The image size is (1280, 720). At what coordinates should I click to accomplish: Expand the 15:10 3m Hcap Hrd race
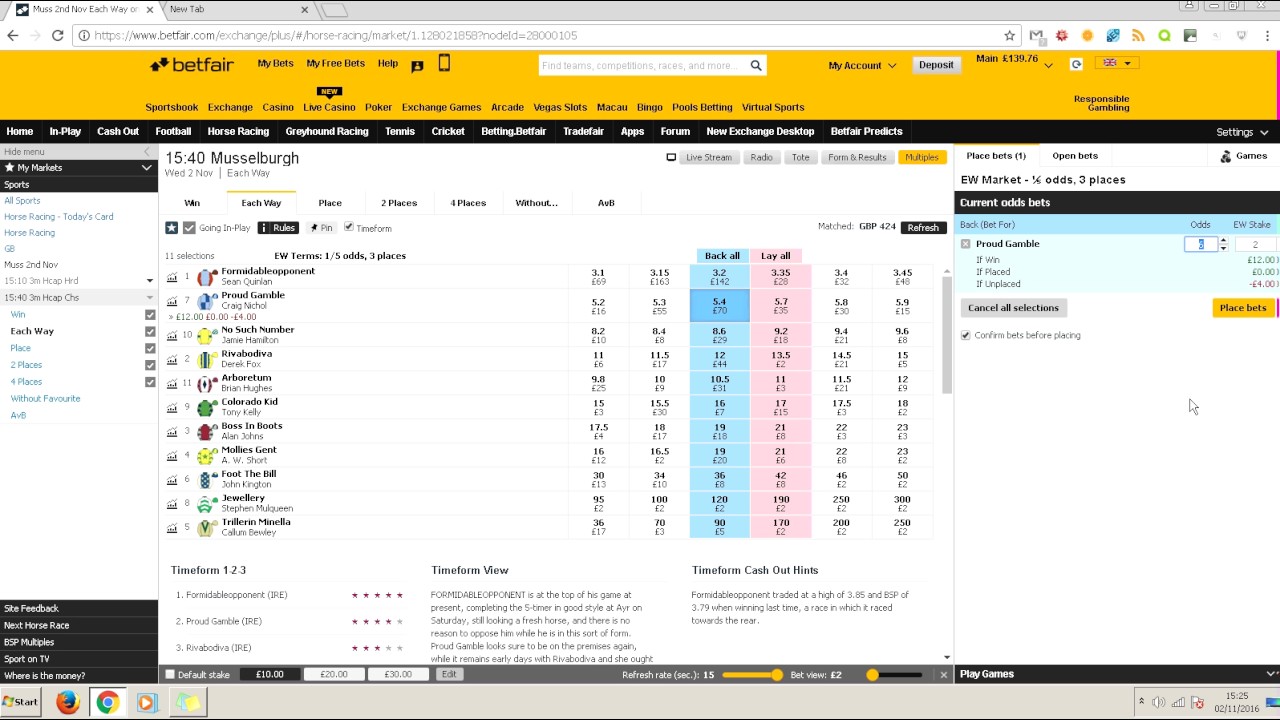tap(150, 281)
